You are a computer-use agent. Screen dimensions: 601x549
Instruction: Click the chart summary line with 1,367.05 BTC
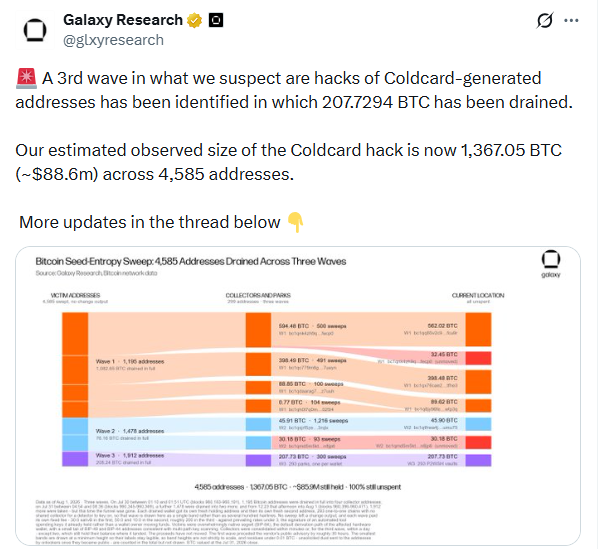[x=297, y=487]
